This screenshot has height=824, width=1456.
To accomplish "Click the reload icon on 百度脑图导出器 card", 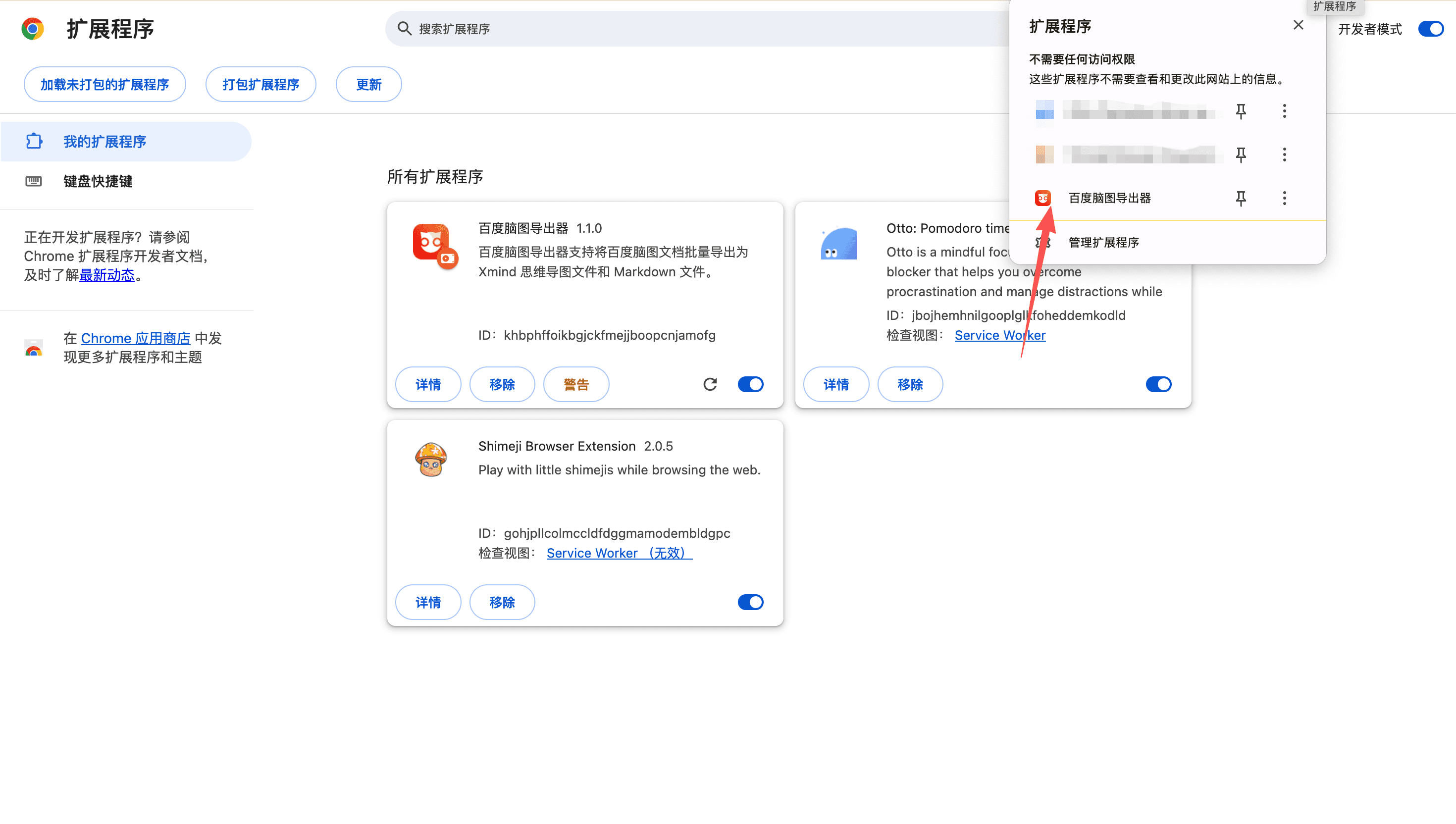I will (x=710, y=384).
